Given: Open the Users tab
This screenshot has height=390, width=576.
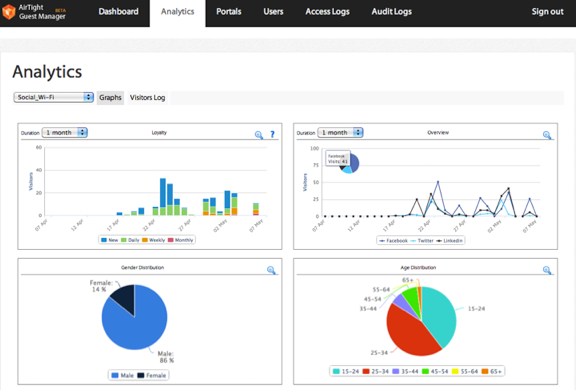Looking at the screenshot, I should click(273, 12).
